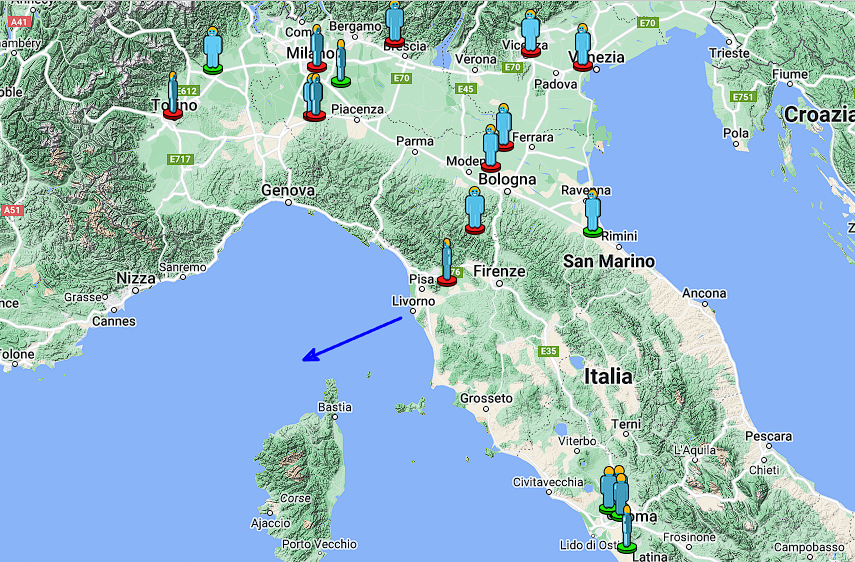Image resolution: width=855 pixels, height=562 pixels.
Task: Click the Bastia label on Corsica
Action: 334,407
